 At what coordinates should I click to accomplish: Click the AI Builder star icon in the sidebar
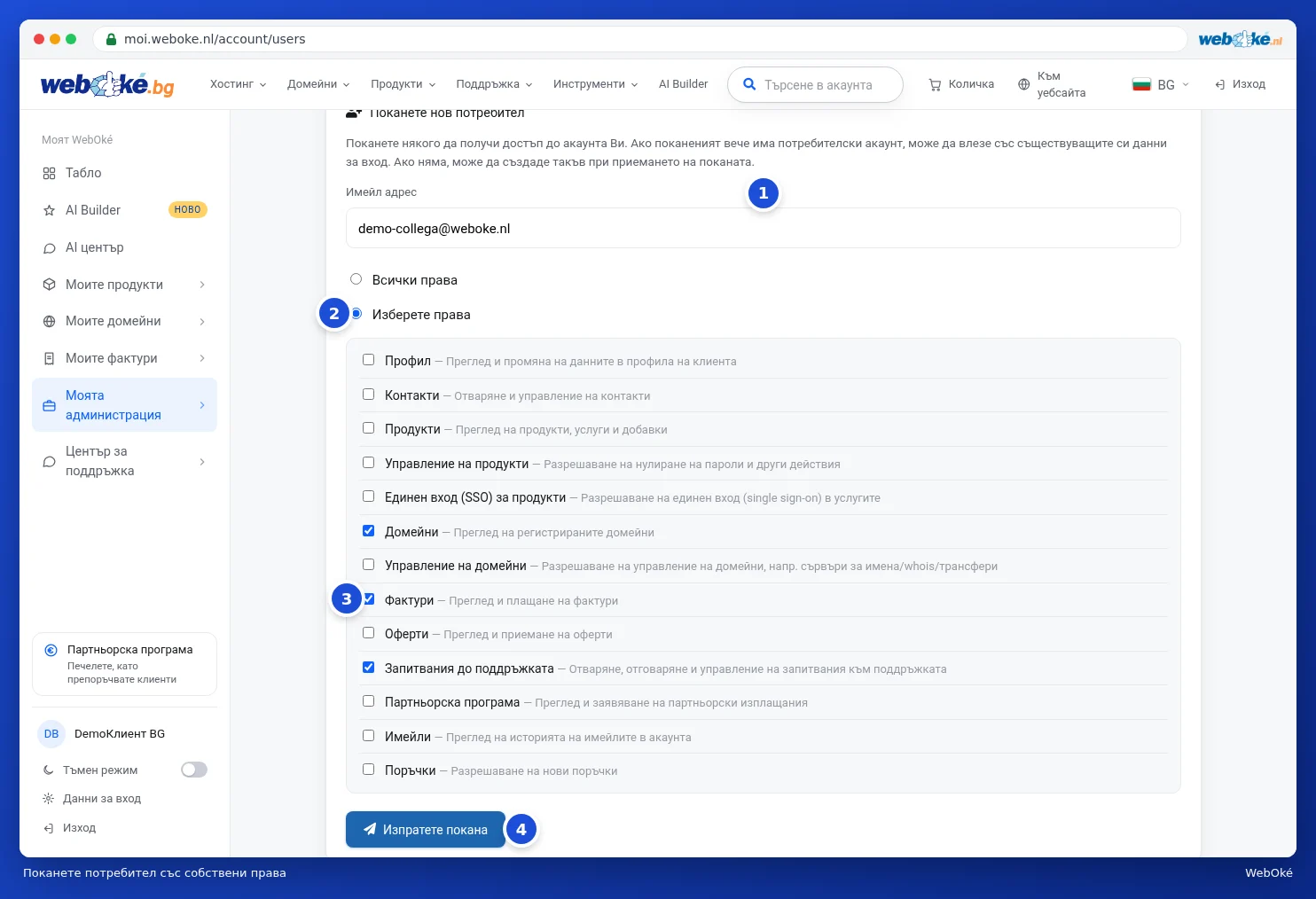[x=49, y=211]
